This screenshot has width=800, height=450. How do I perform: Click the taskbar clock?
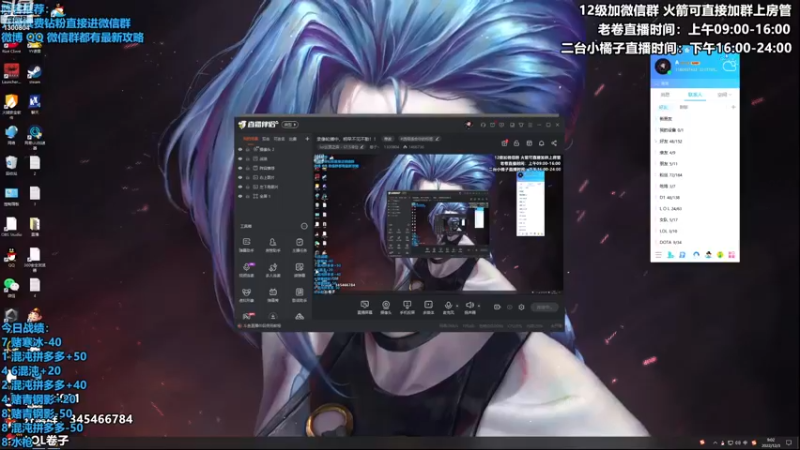770,442
